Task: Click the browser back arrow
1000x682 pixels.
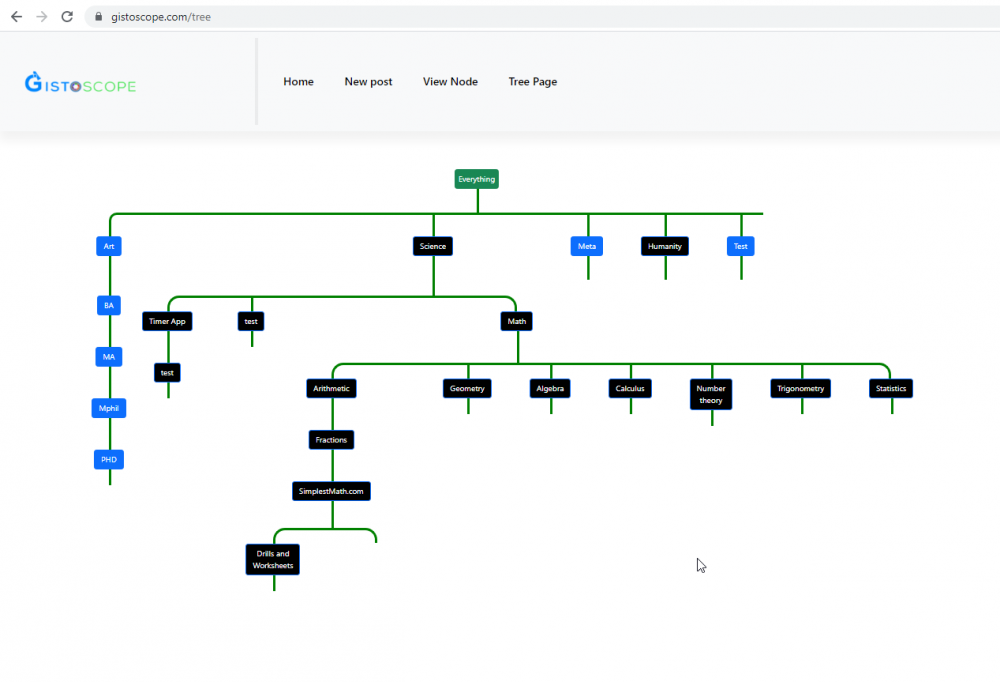Action: pos(16,17)
